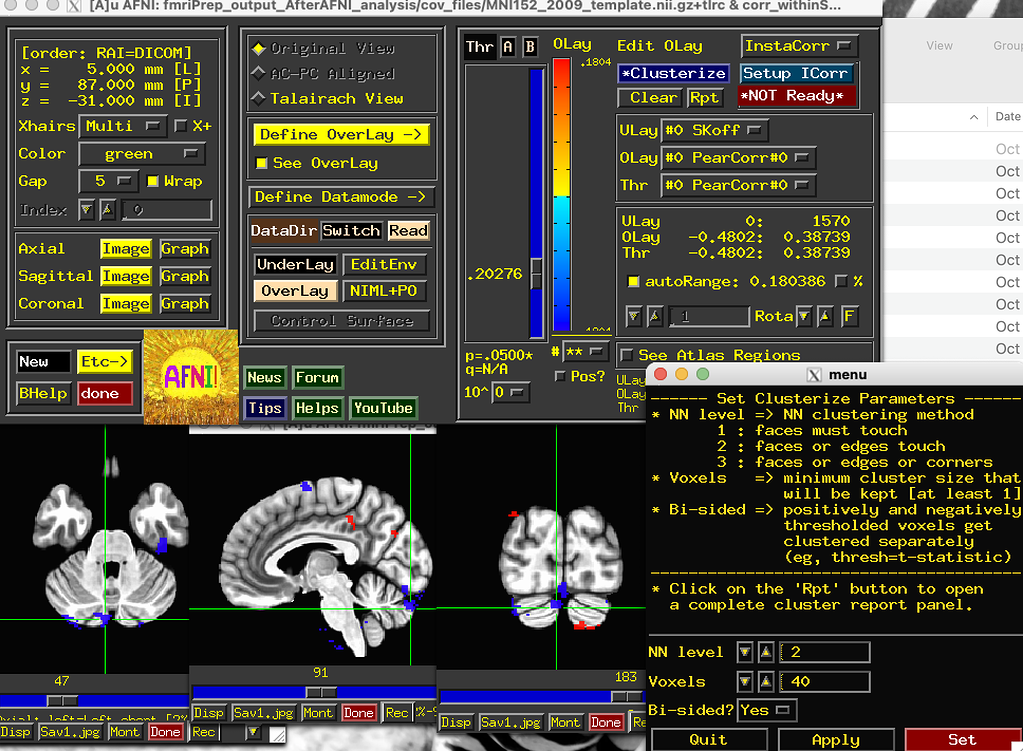Click the Index down arrow button
The height and width of the screenshot is (751, 1023).
pyautogui.click(x=86, y=210)
